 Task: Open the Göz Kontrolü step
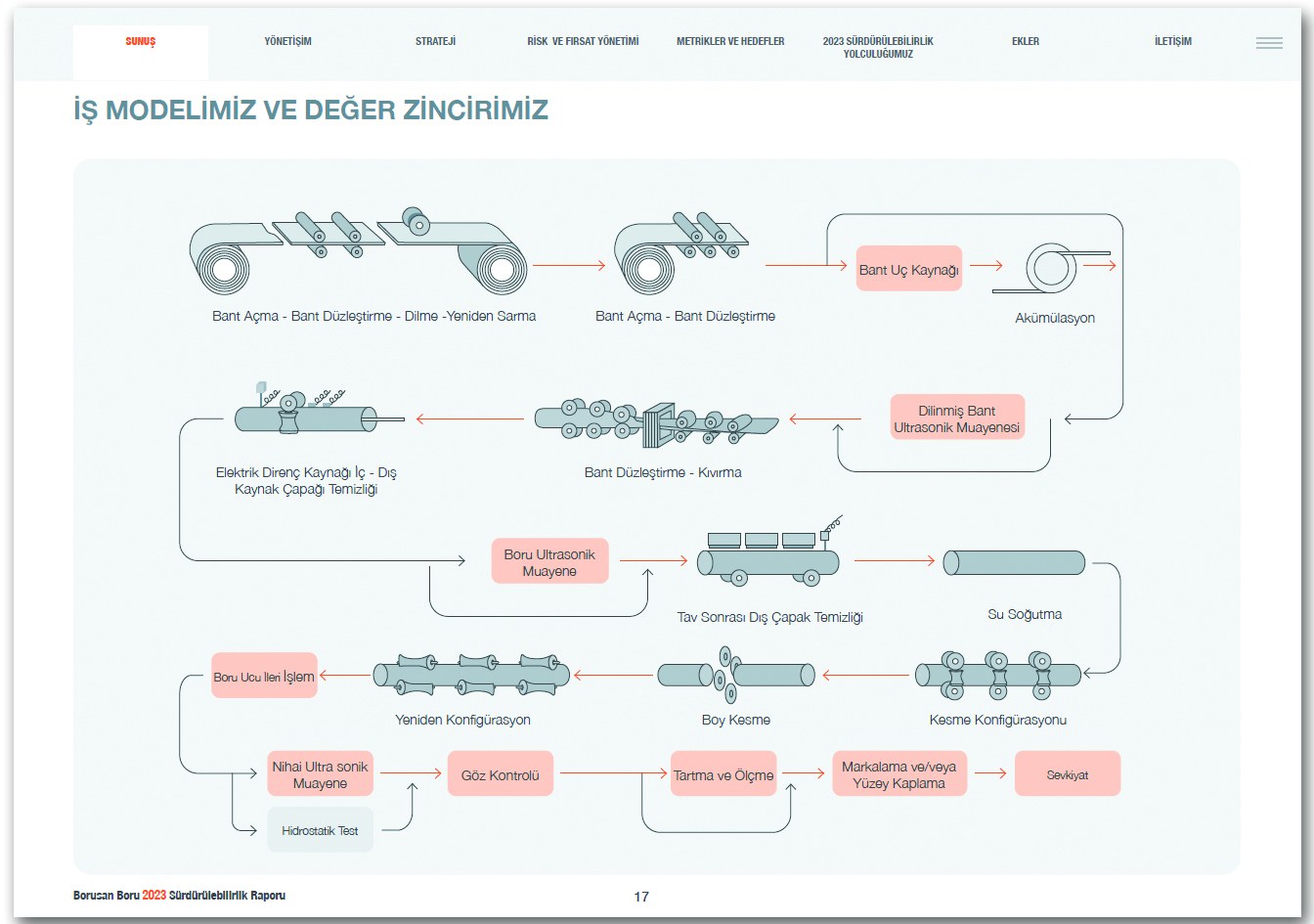click(x=500, y=772)
